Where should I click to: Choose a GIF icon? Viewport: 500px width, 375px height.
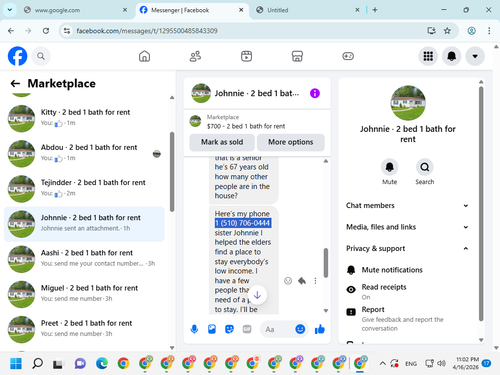point(247,329)
